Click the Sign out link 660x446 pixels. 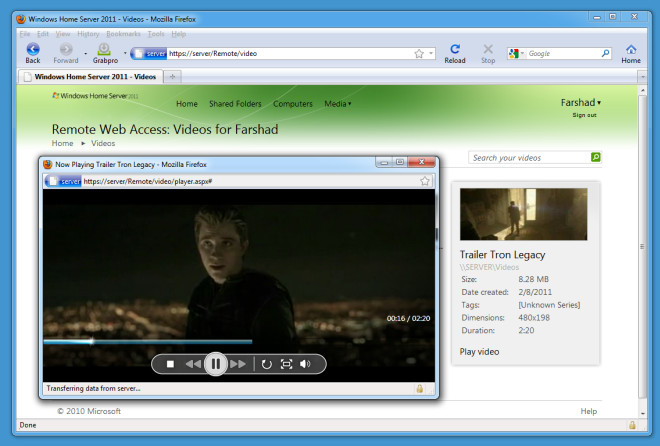pyautogui.click(x=584, y=115)
